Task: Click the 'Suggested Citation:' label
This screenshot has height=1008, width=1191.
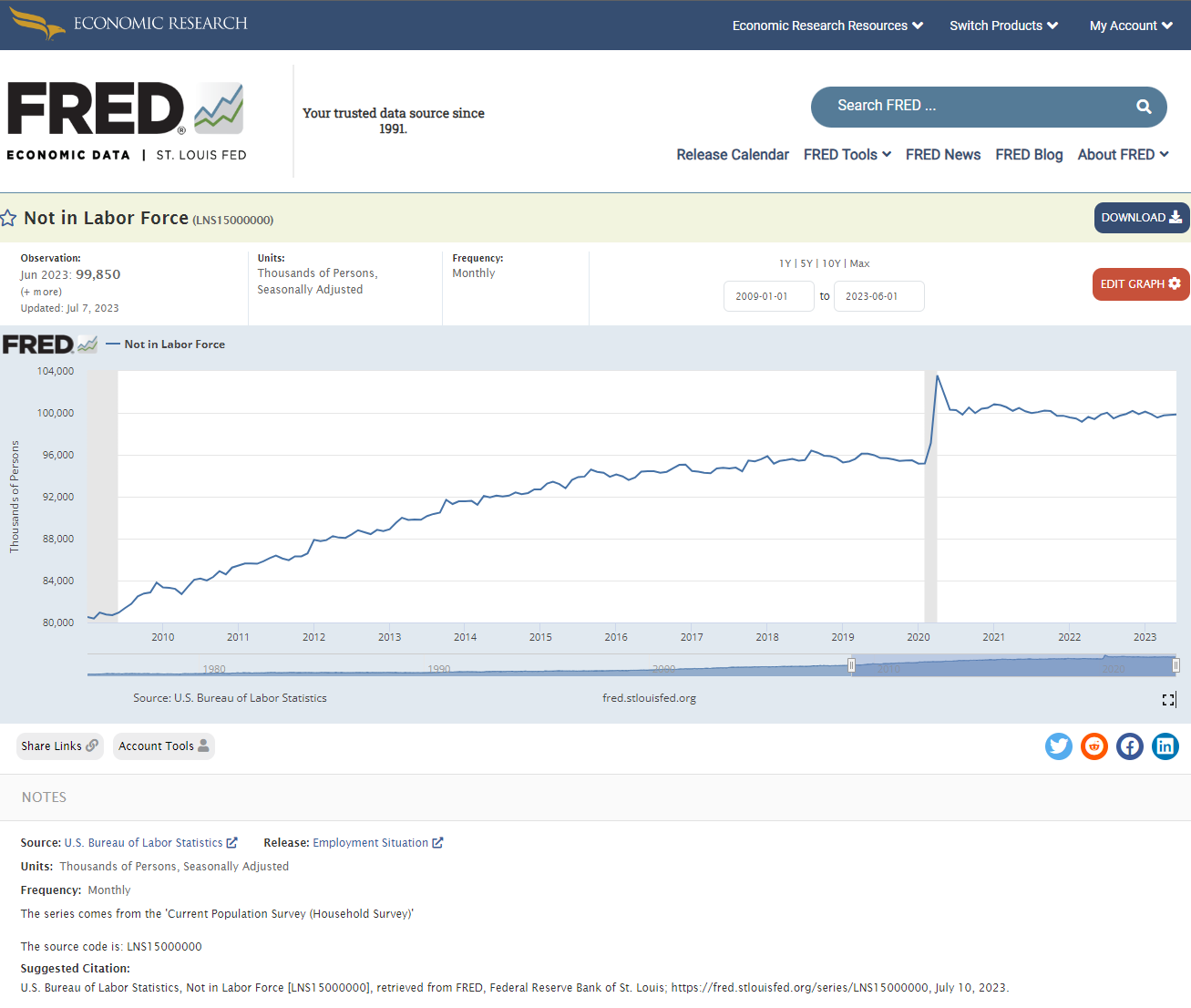Action: (76, 969)
